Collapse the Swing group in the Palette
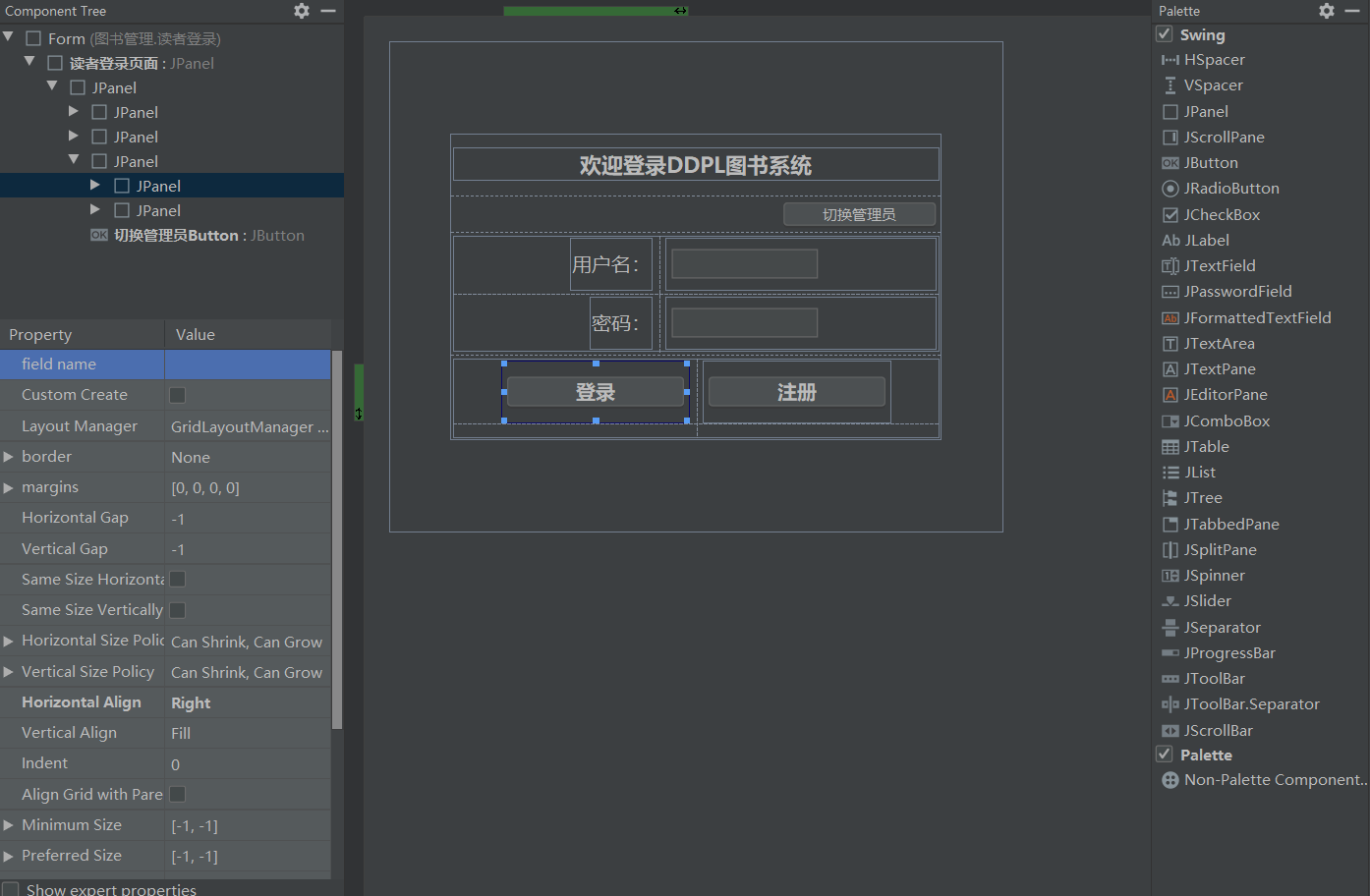Viewport: 1370px width, 896px height. click(x=1164, y=33)
